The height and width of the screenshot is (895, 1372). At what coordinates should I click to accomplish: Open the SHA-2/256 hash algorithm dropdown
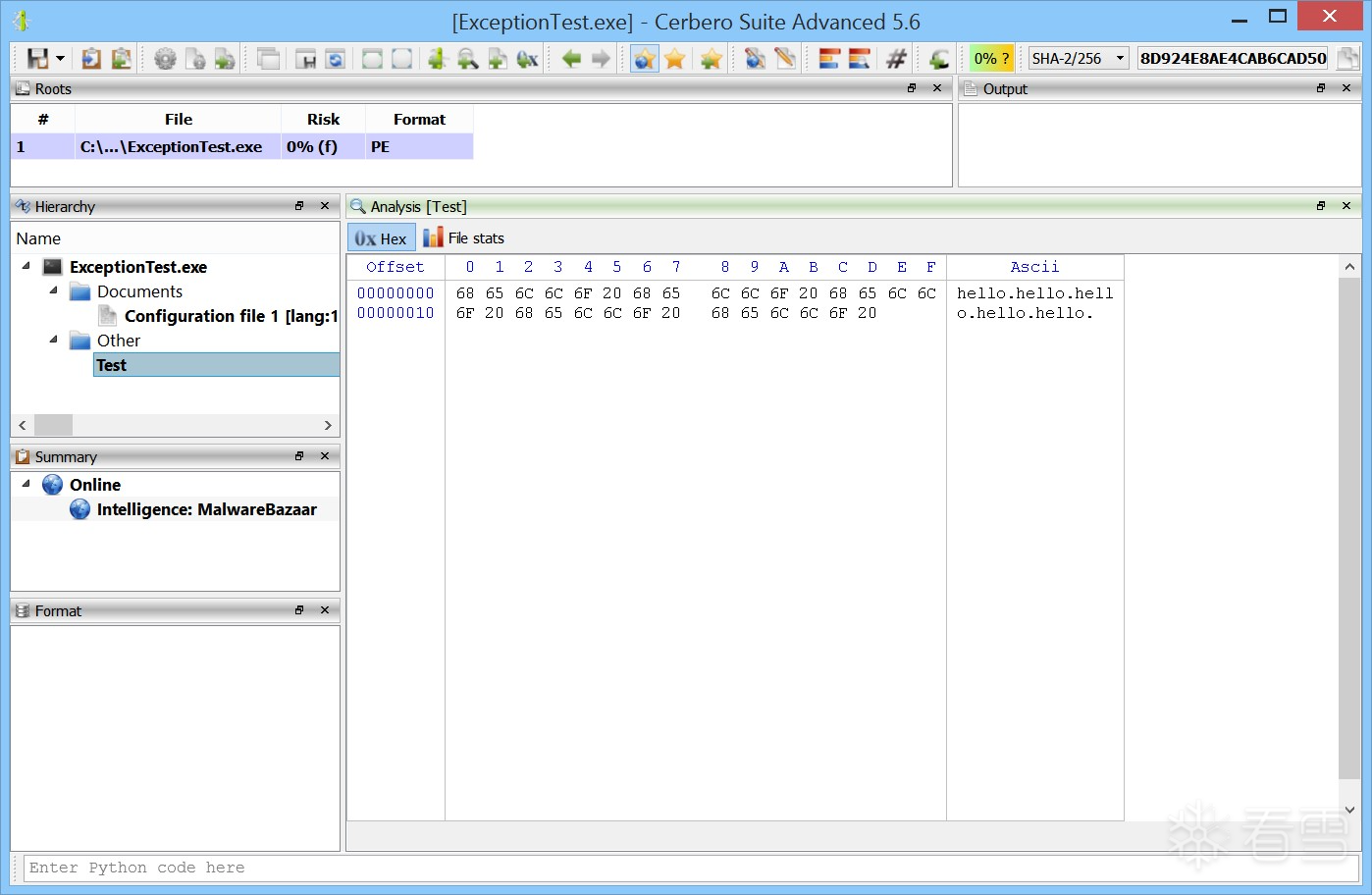pyautogui.click(x=1079, y=59)
